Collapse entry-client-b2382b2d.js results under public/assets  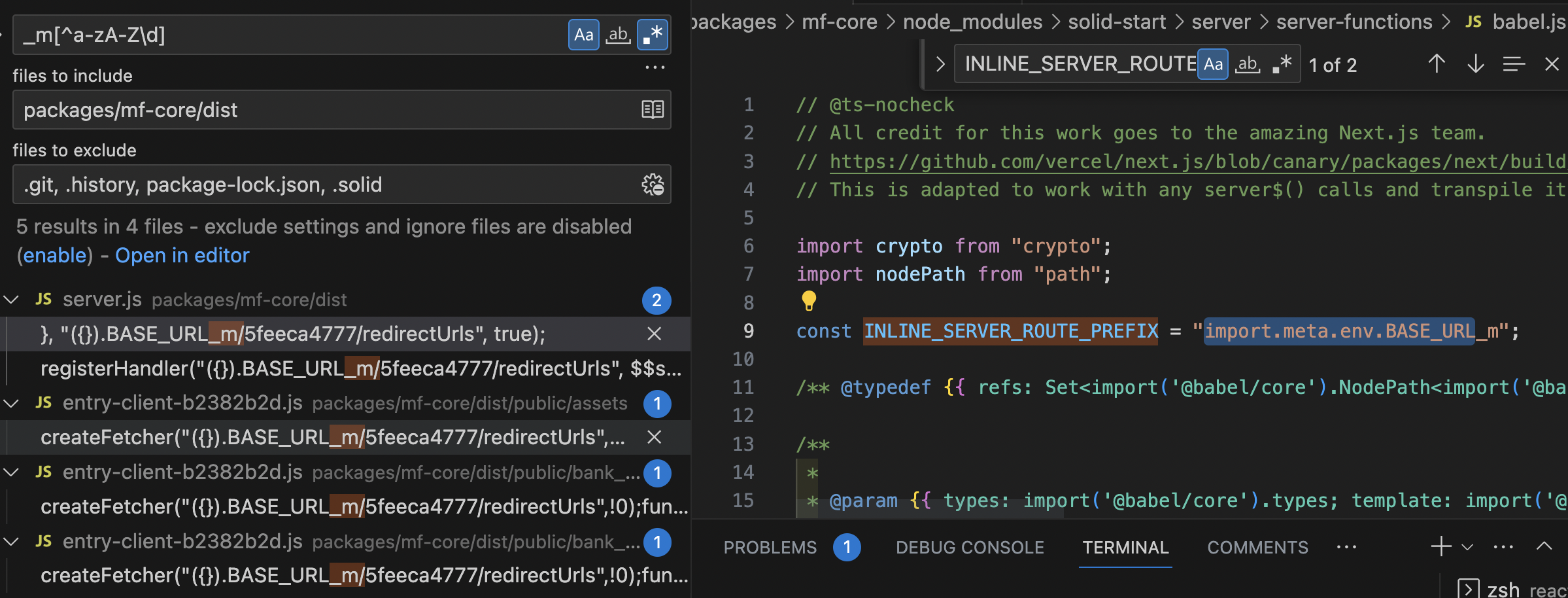(x=10, y=403)
